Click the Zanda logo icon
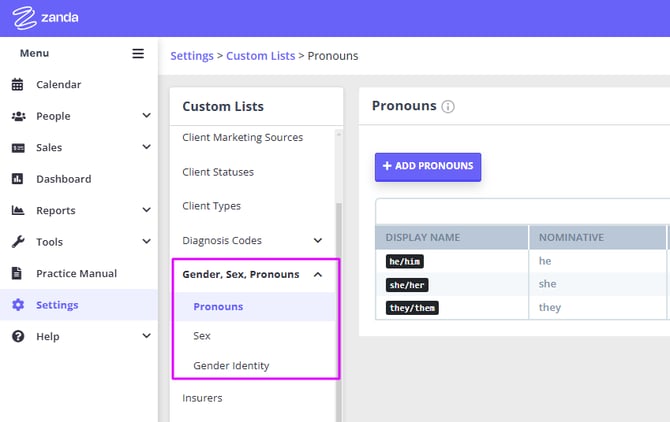670x422 pixels. coord(22,17)
